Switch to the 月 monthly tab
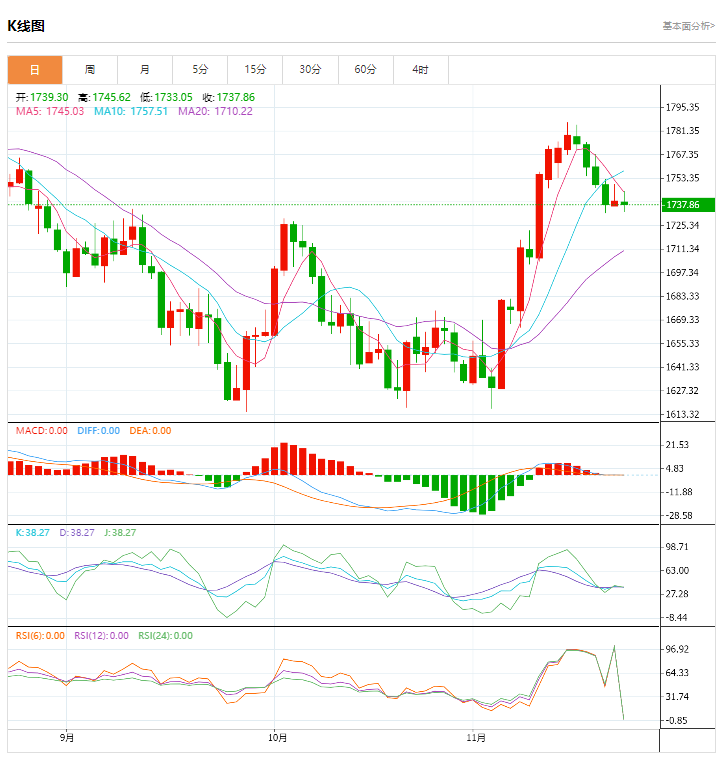The width and height of the screenshot is (718, 761). coord(145,70)
